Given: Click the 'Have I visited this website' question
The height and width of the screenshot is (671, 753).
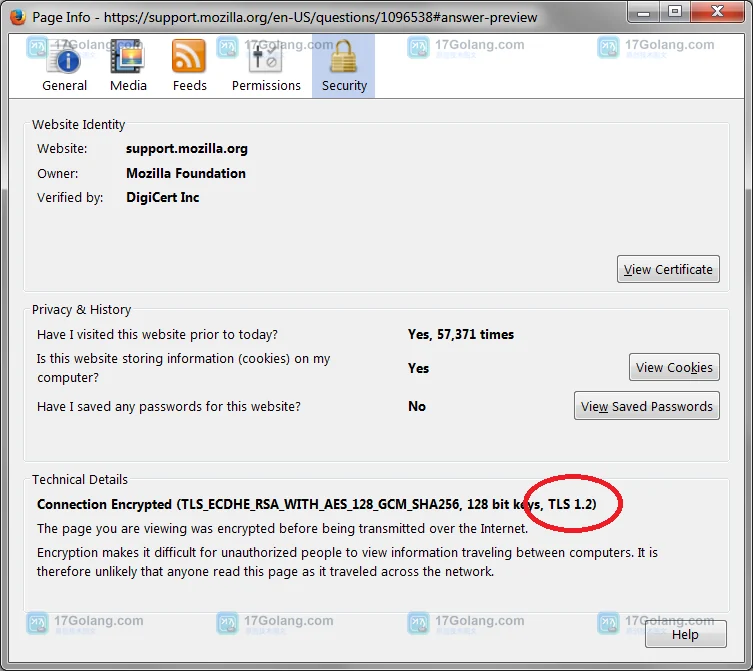Looking at the screenshot, I should pyautogui.click(x=157, y=334).
